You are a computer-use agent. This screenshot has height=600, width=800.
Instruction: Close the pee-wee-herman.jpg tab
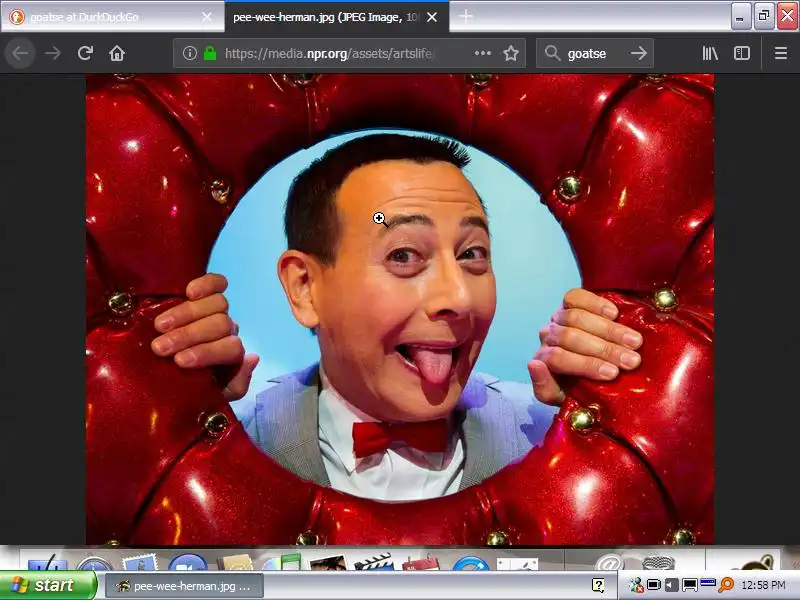click(432, 17)
